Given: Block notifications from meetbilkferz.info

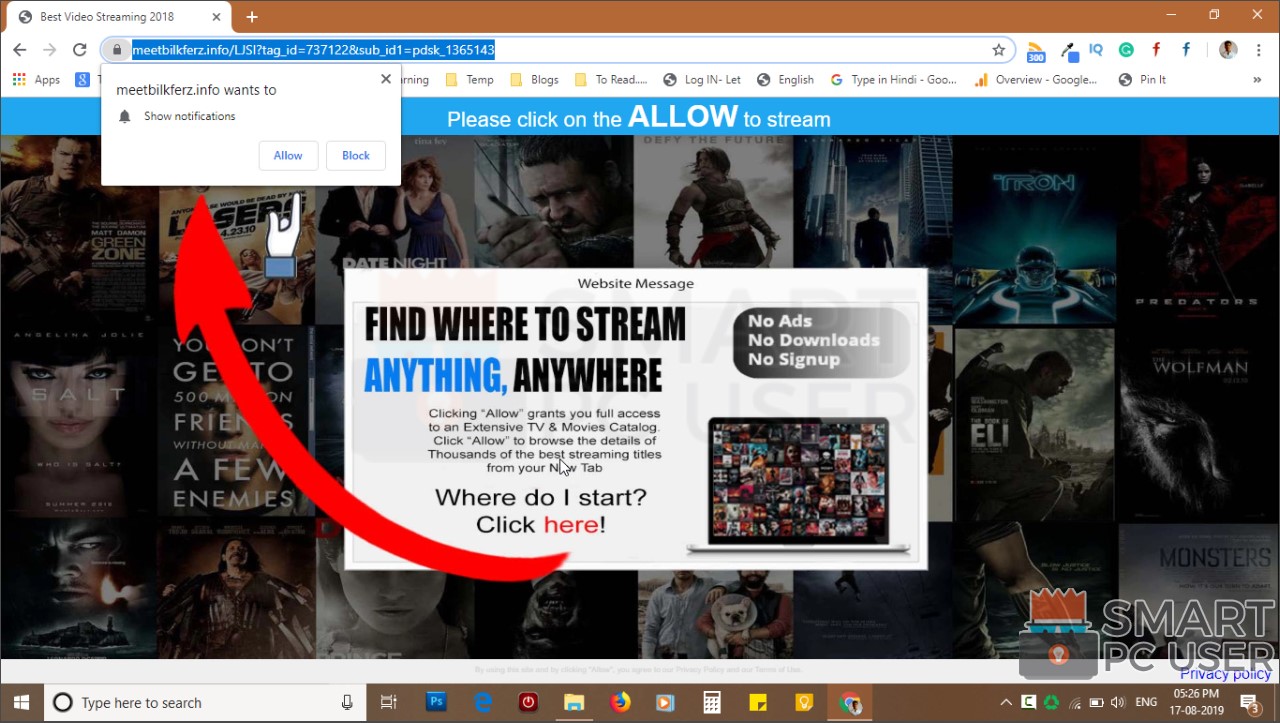Looking at the screenshot, I should (355, 155).
